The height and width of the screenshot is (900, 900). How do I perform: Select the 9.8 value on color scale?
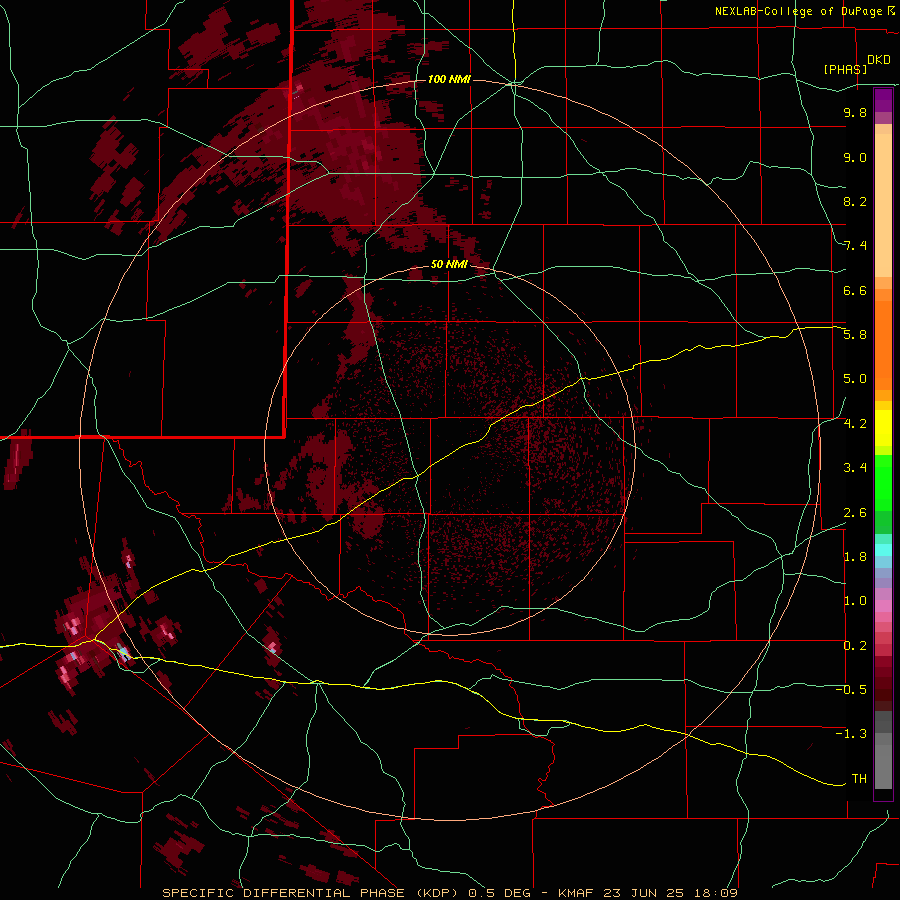pos(855,112)
